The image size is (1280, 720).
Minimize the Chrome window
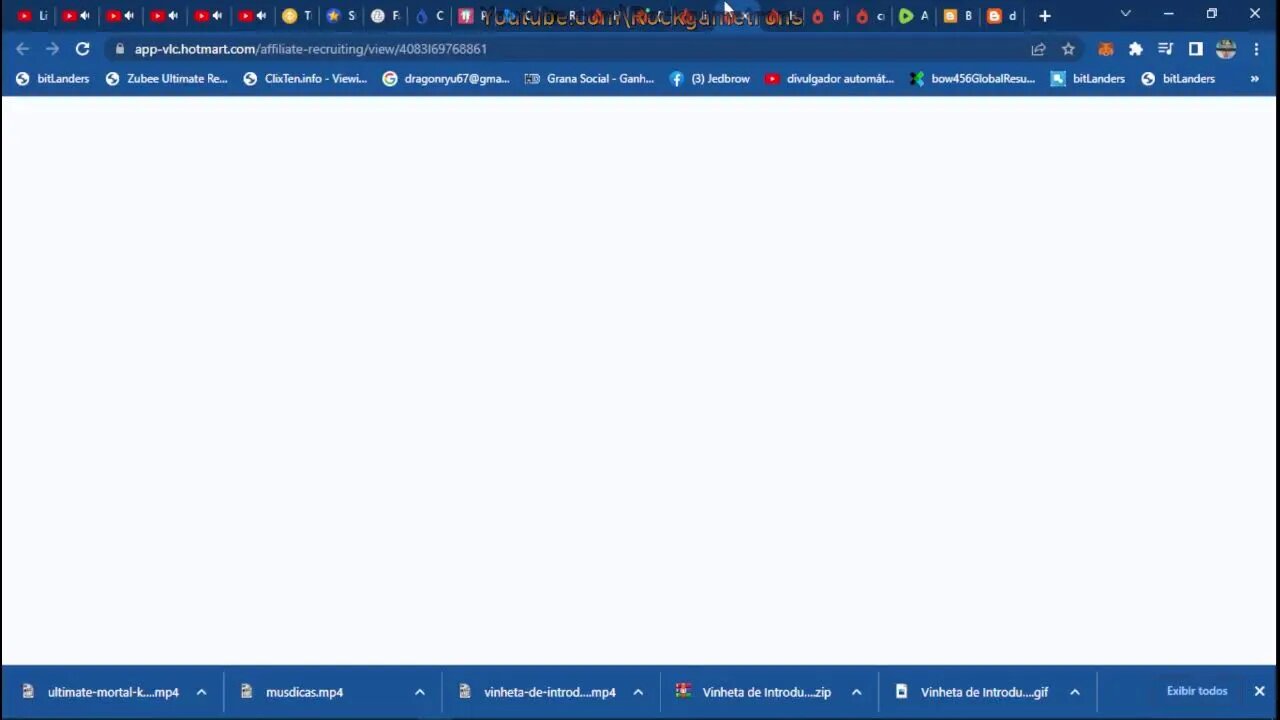click(1168, 14)
